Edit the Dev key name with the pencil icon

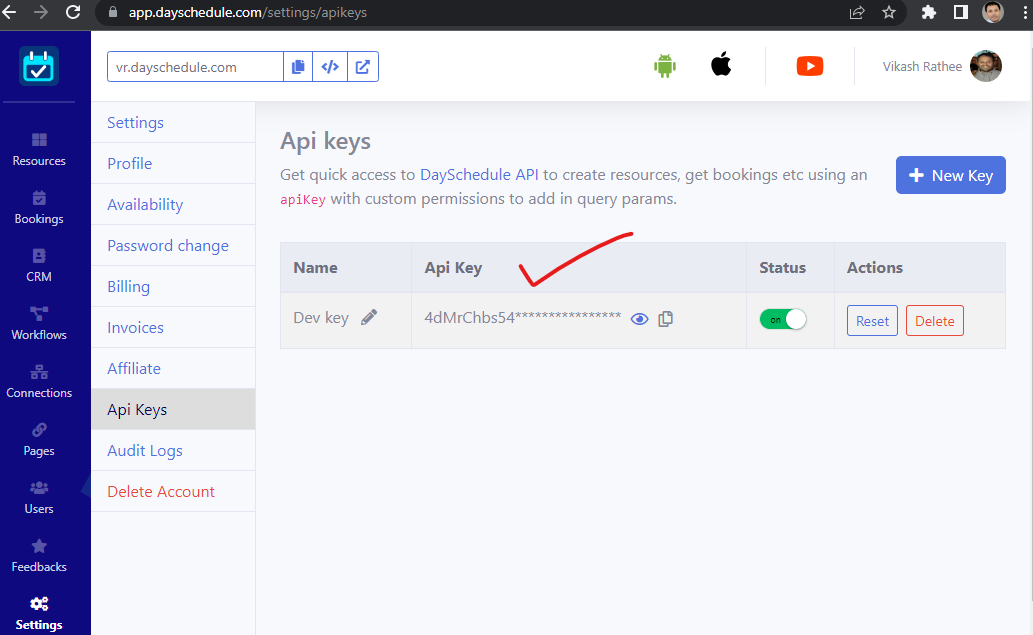click(x=368, y=317)
